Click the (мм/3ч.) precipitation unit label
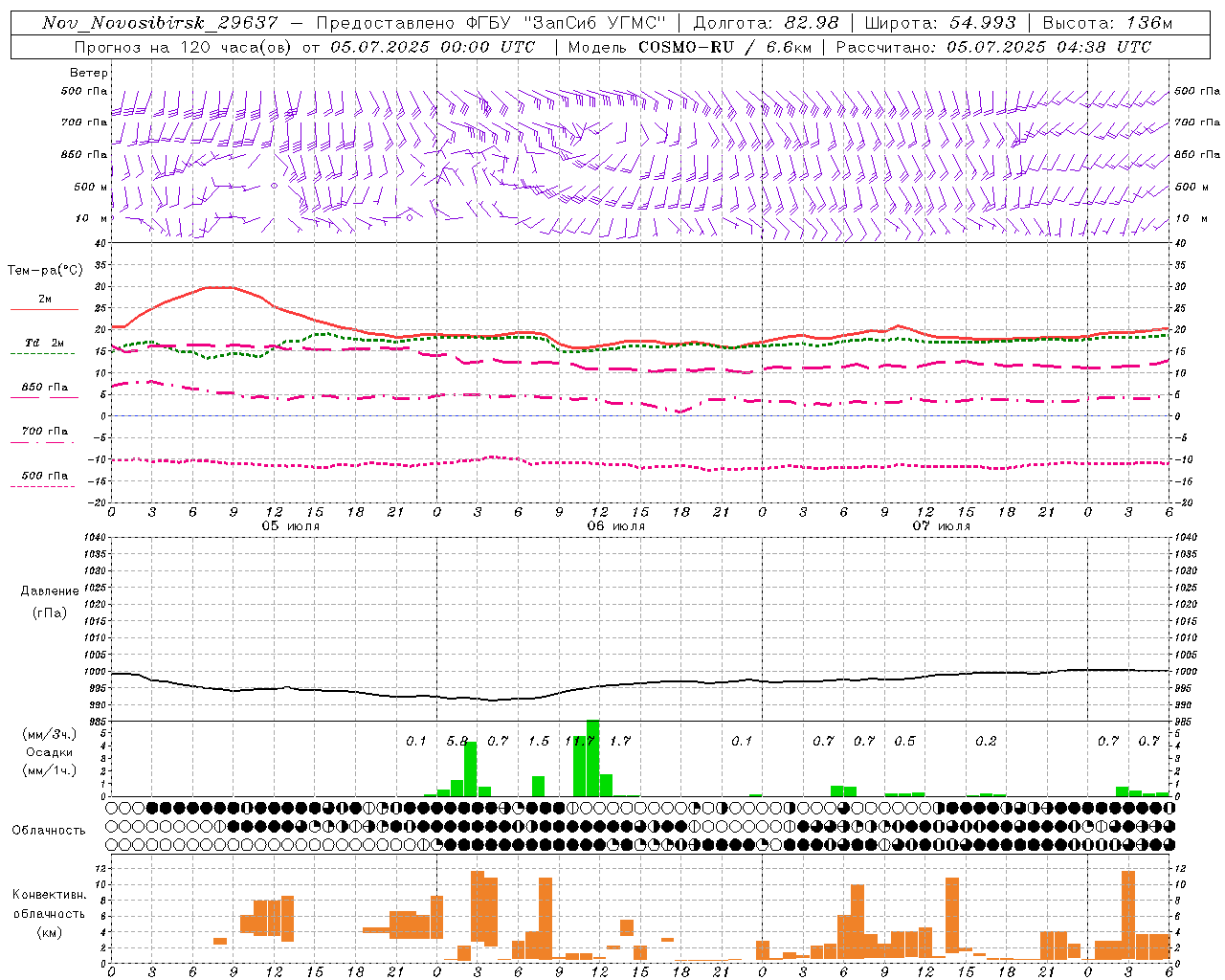The height and width of the screenshot is (980, 1225). coord(49,734)
